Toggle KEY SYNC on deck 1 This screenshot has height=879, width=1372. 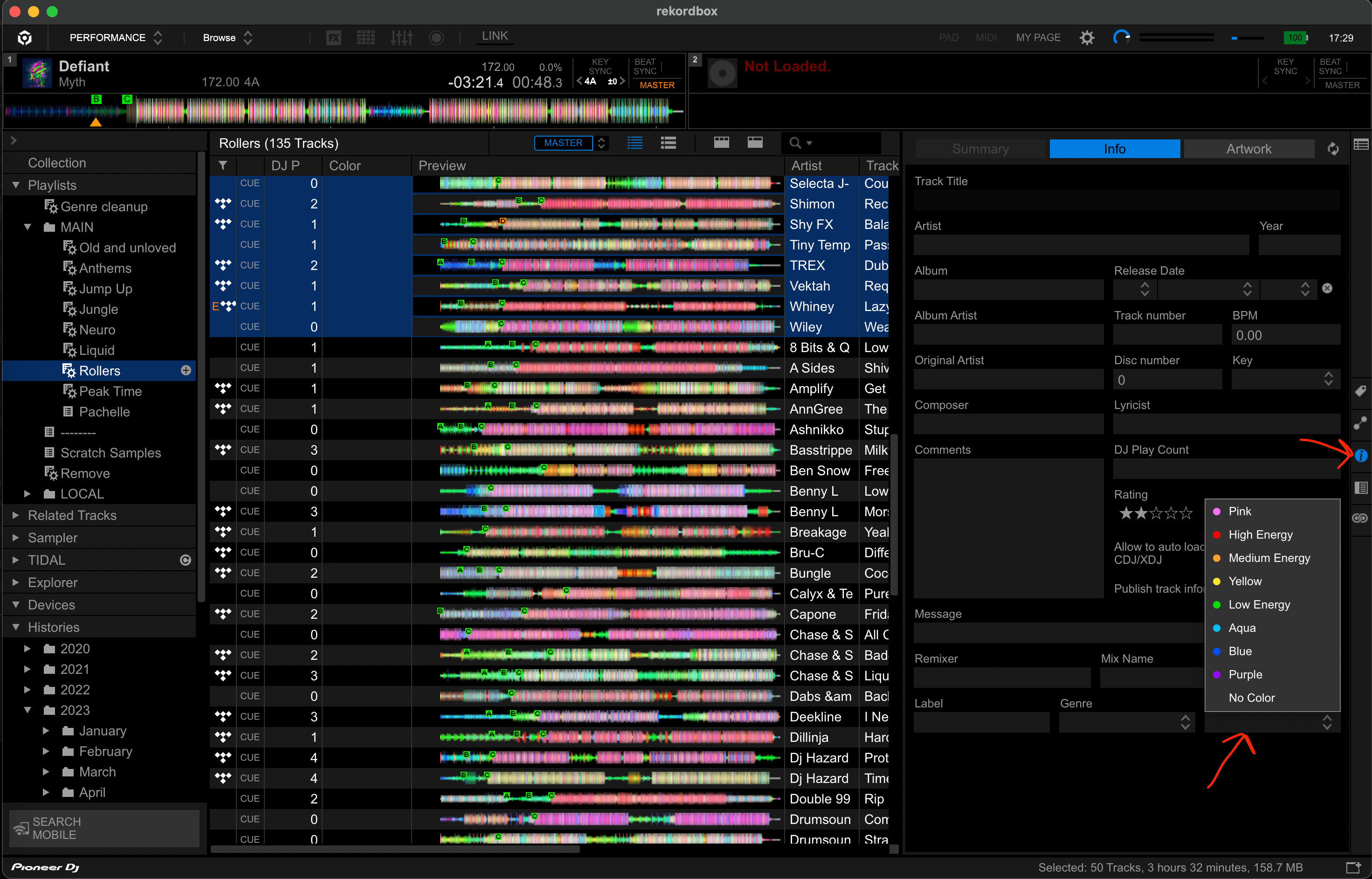point(600,67)
